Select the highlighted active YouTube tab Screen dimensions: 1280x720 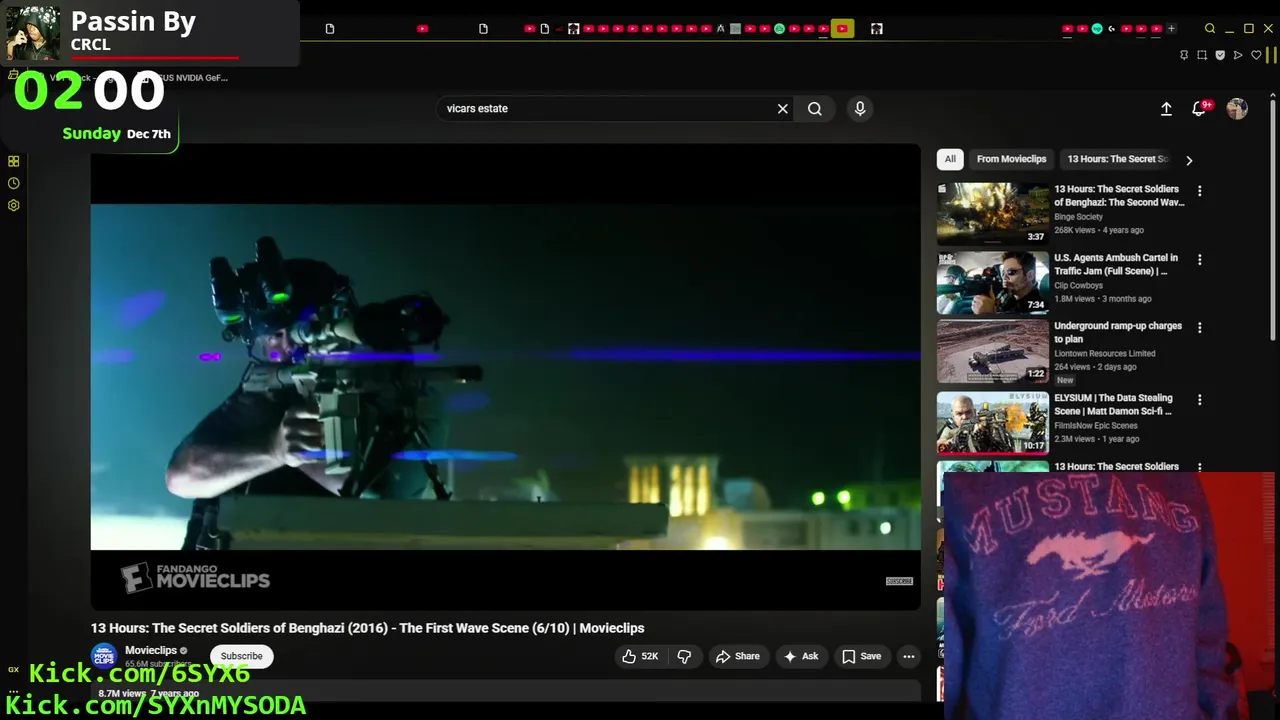[842, 29]
